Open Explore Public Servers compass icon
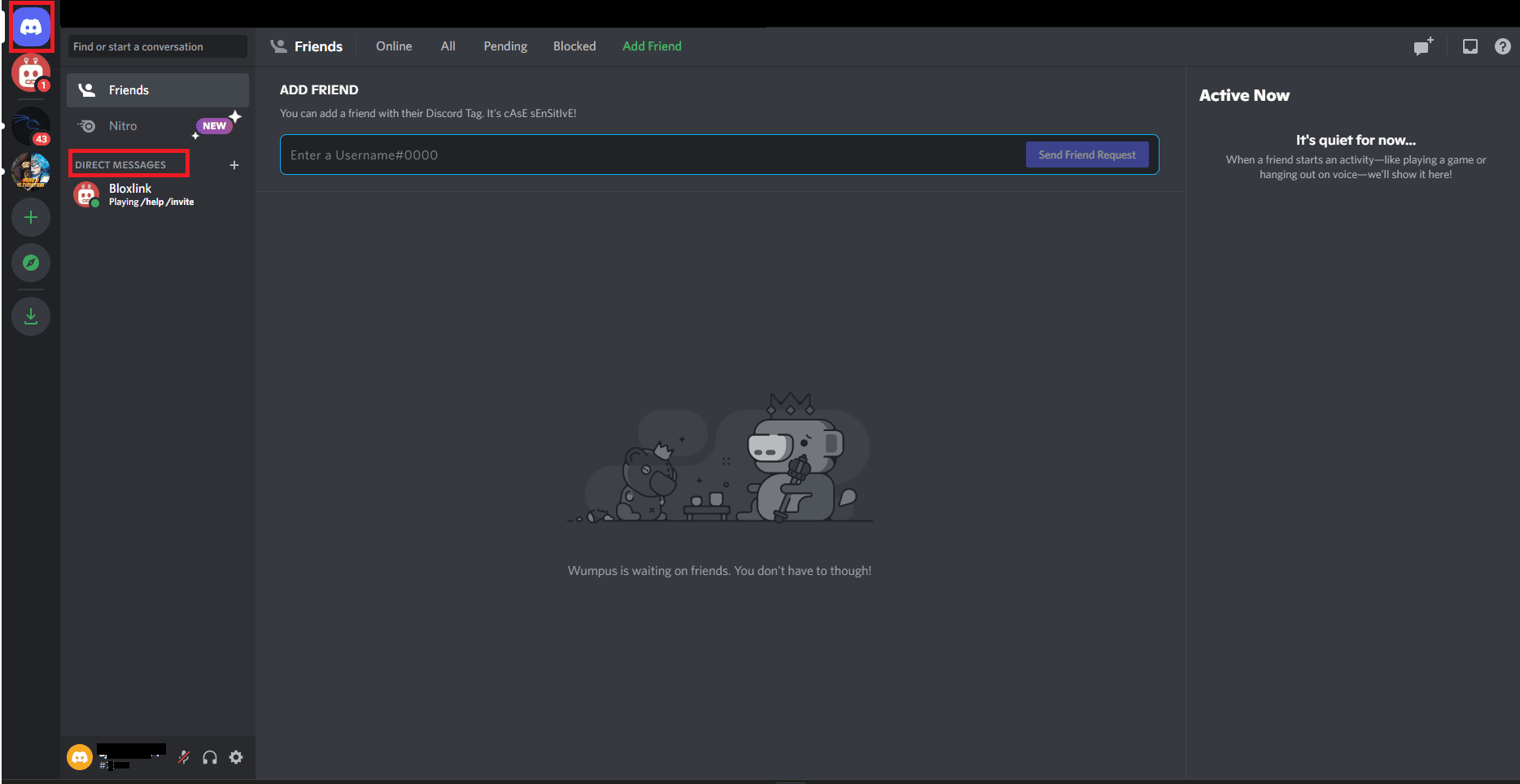This screenshot has height=784, width=1520. pos(31,263)
